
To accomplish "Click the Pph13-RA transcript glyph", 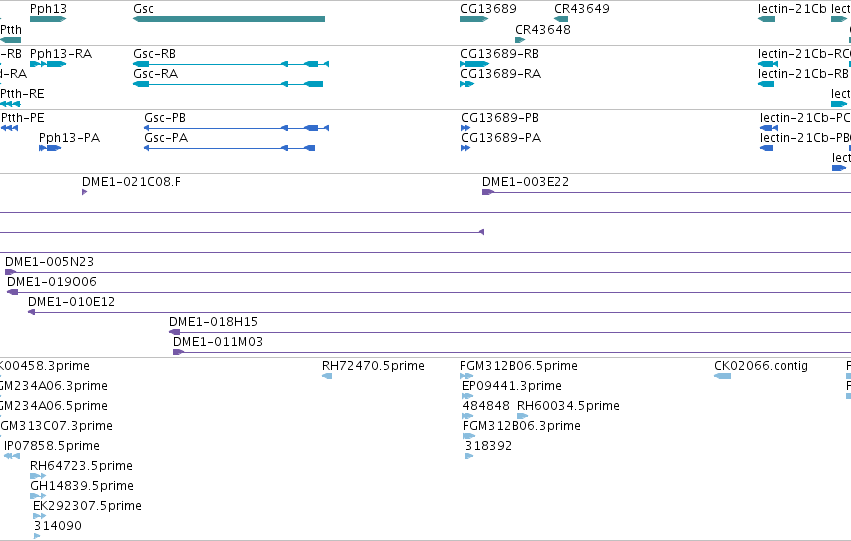I will coord(48,64).
